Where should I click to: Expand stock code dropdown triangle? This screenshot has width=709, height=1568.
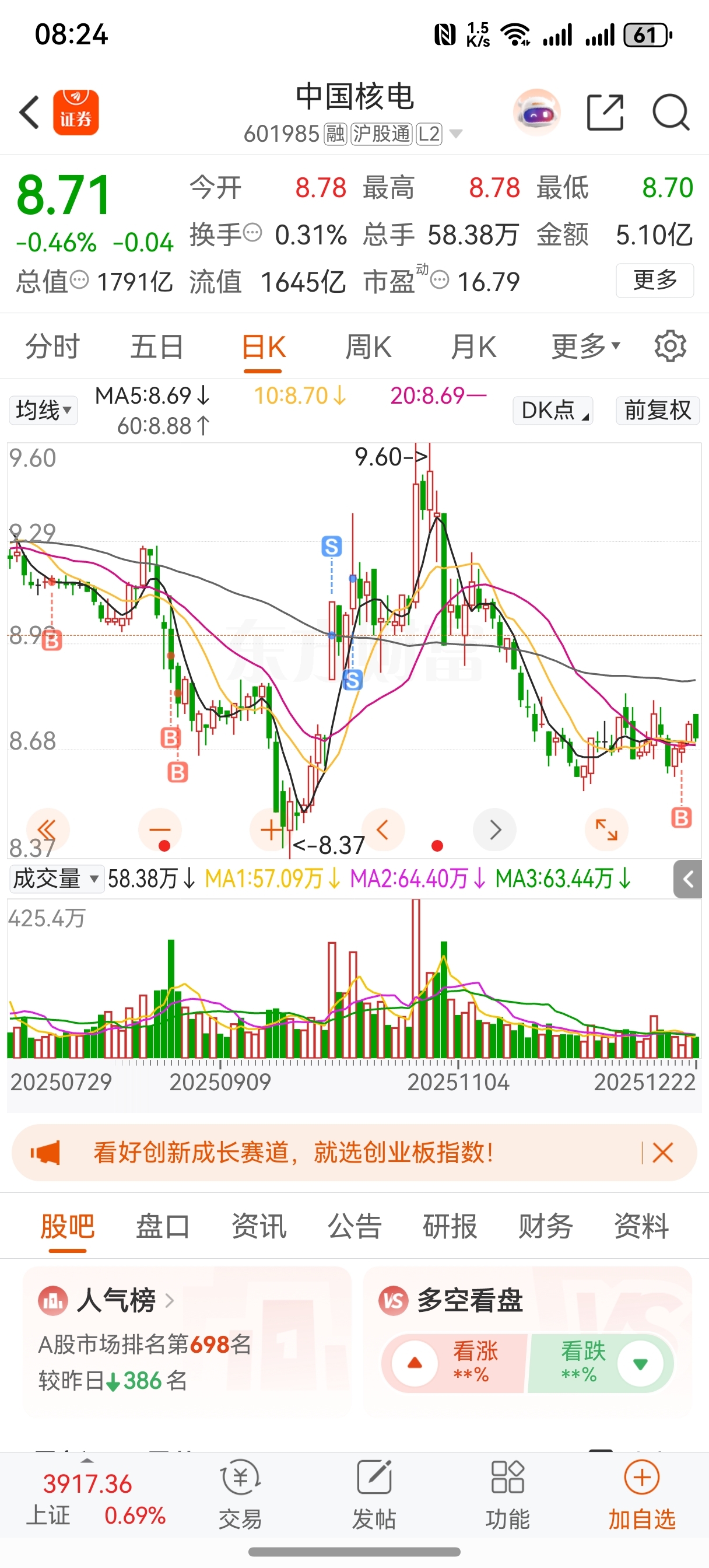coord(456,134)
